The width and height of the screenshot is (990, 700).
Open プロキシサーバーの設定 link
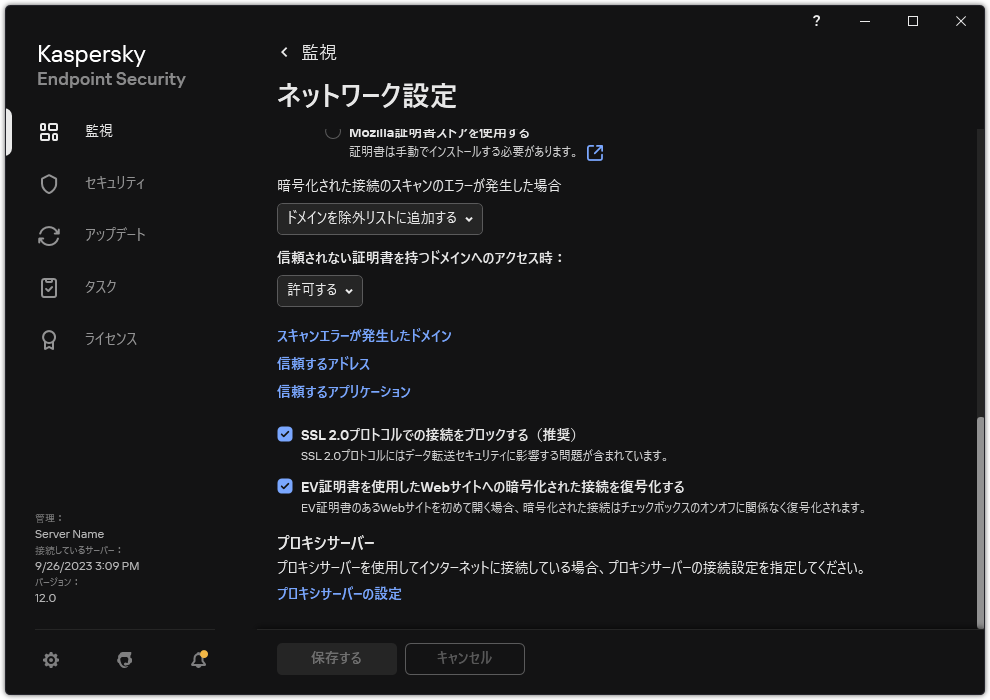338,593
